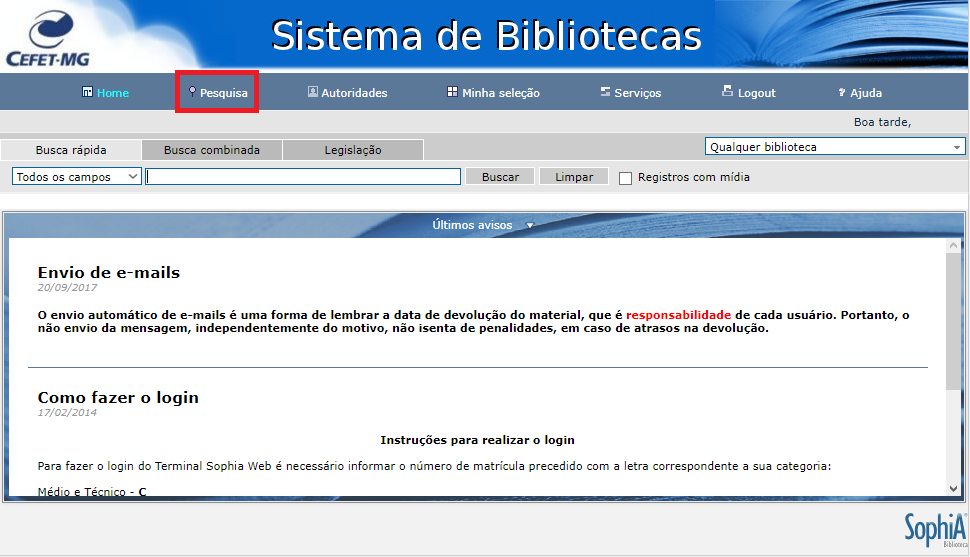Click the Autoridades person icon
970x557 pixels.
pos(313,92)
